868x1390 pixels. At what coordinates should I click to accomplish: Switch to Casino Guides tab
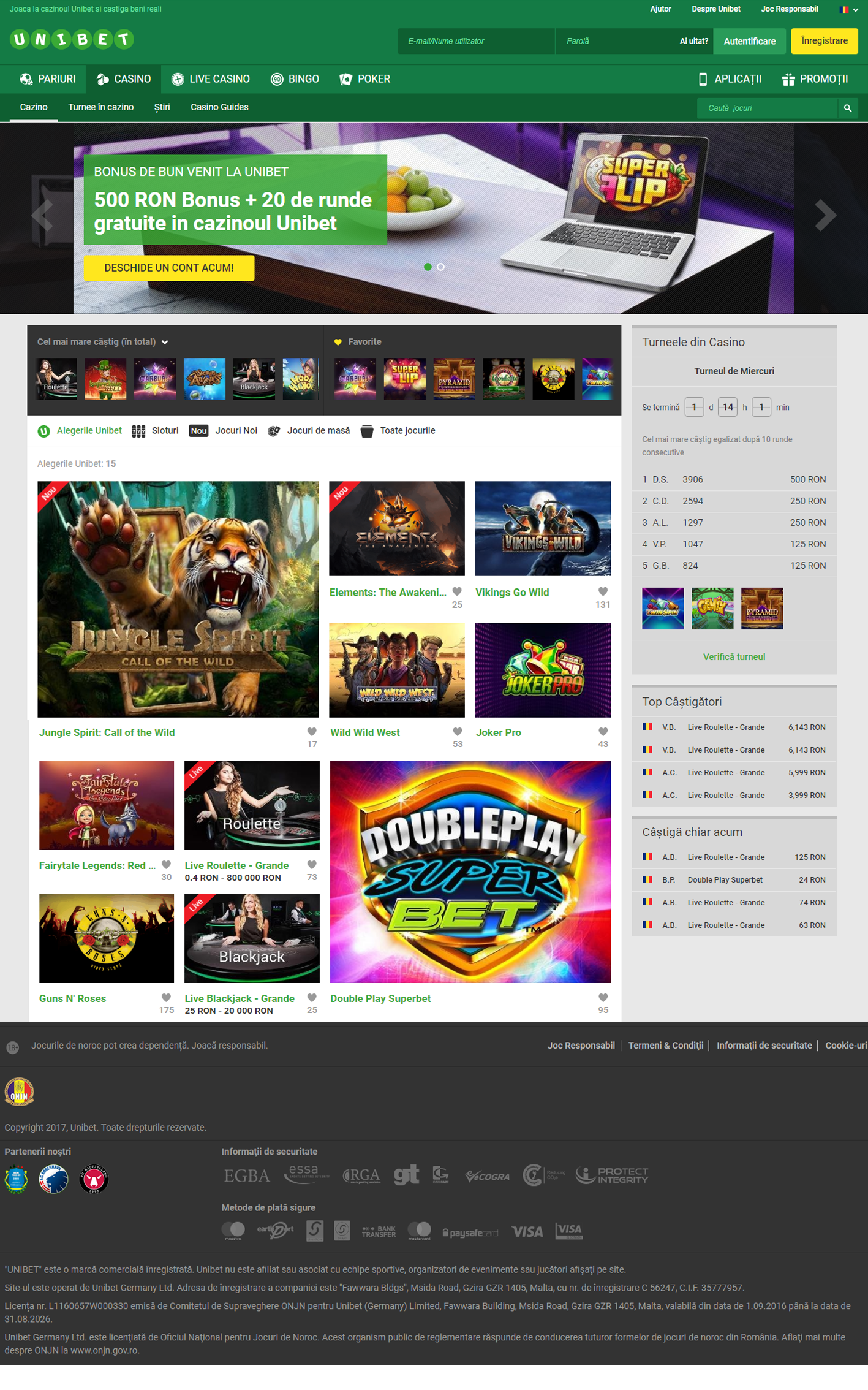(x=219, y=107)
